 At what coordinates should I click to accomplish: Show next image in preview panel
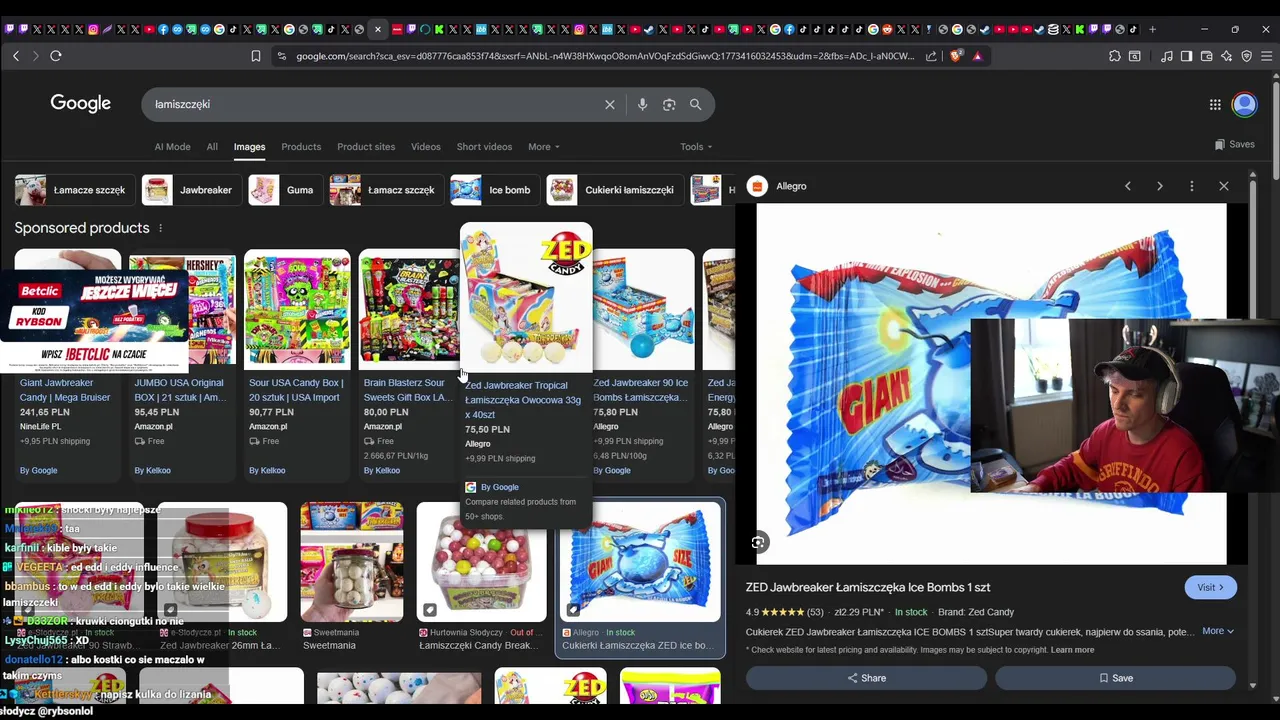click(x=1160, y=186)
